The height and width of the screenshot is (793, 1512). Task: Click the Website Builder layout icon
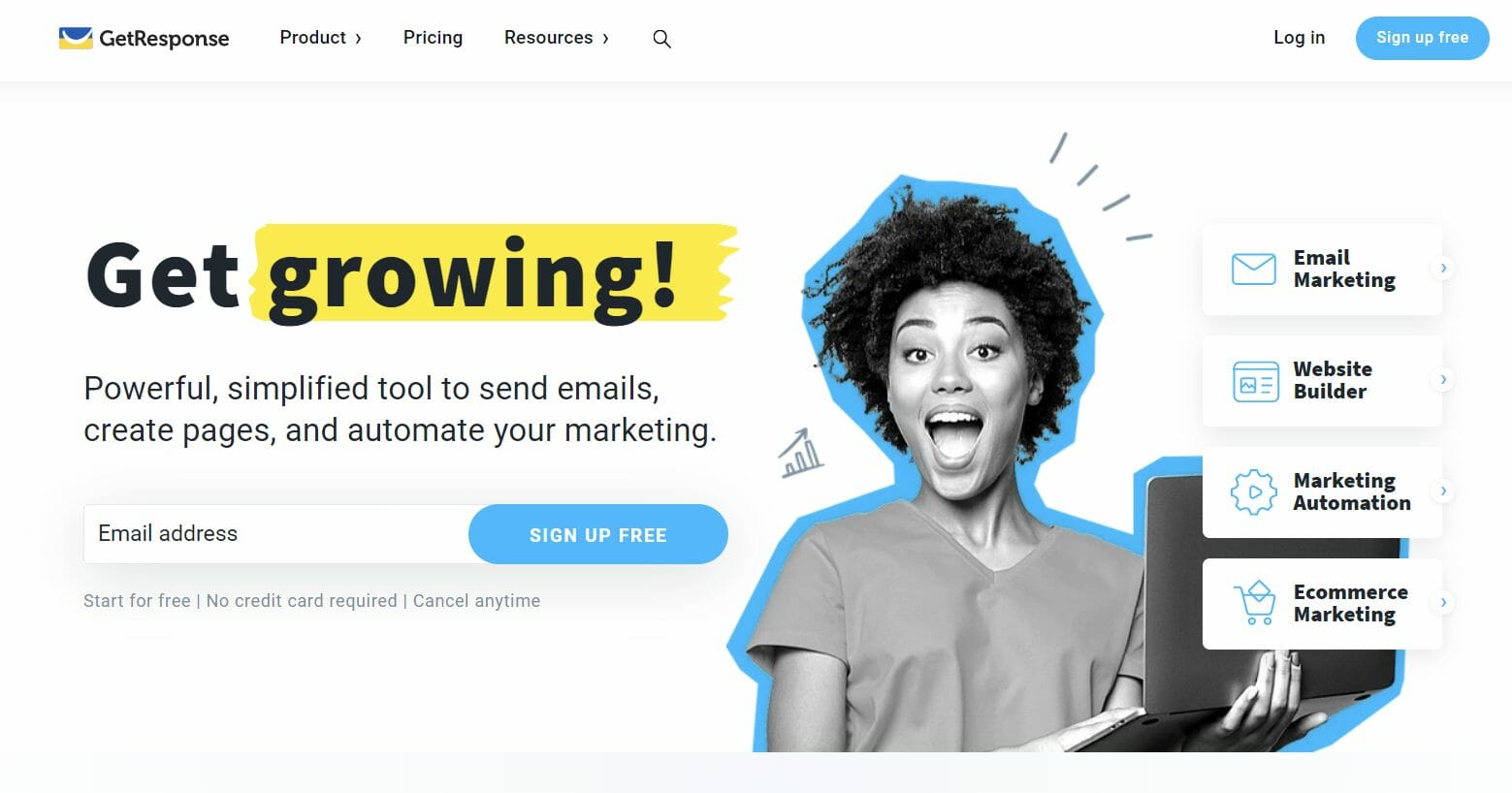coord(1255,381)
